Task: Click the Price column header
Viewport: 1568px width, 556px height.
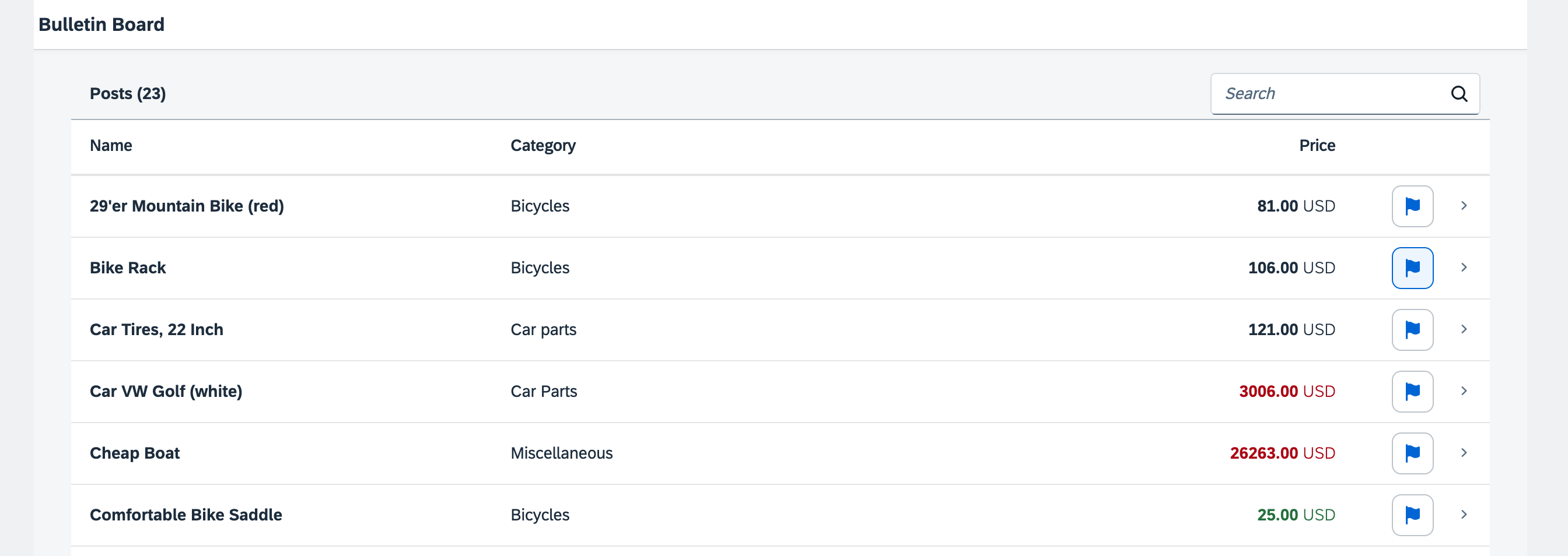Action: tap(1317, 145)
